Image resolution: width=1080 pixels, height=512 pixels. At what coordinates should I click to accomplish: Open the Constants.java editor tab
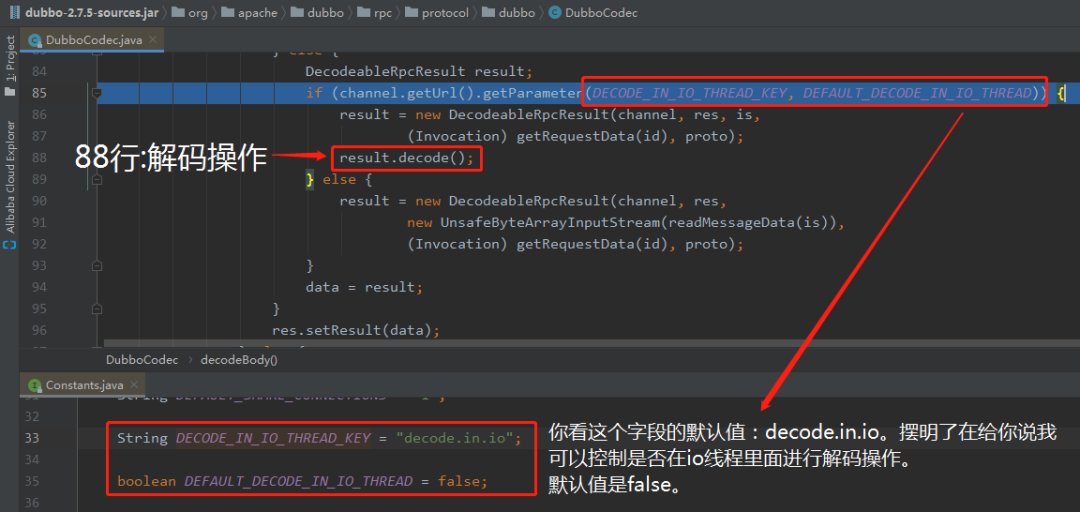click(84, 385)
